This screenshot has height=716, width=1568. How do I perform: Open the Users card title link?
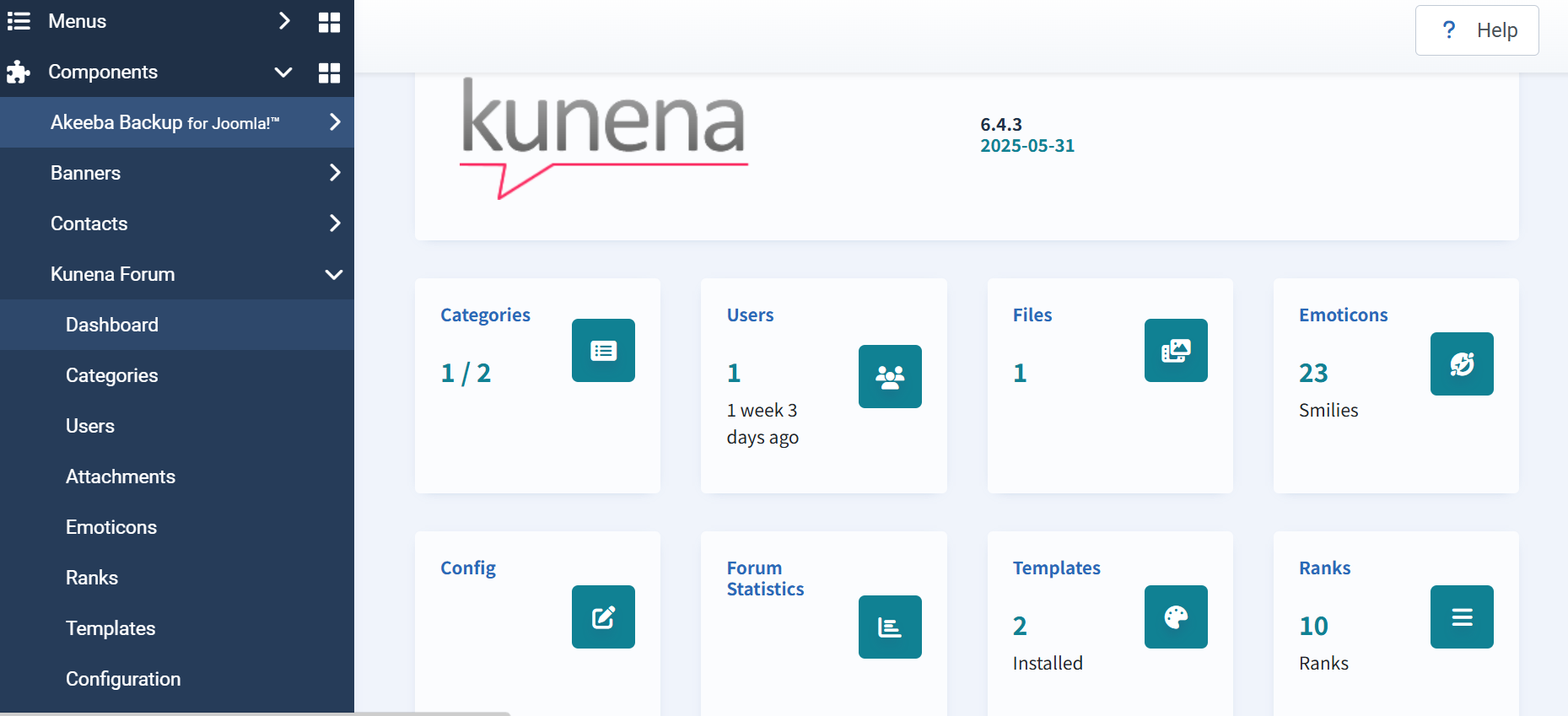pyautogui.click(x=750, y=315)
